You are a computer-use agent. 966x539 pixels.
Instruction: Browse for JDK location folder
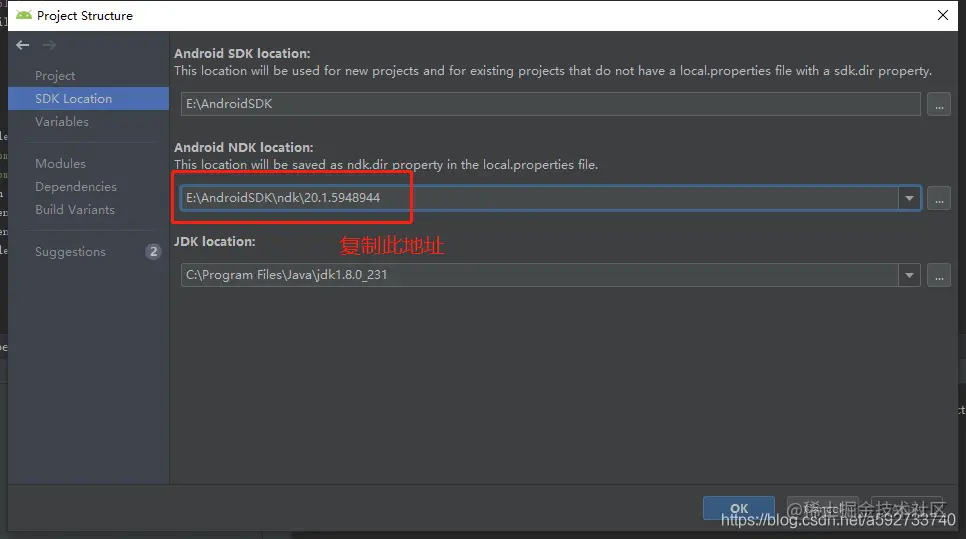tap(939, 275)
